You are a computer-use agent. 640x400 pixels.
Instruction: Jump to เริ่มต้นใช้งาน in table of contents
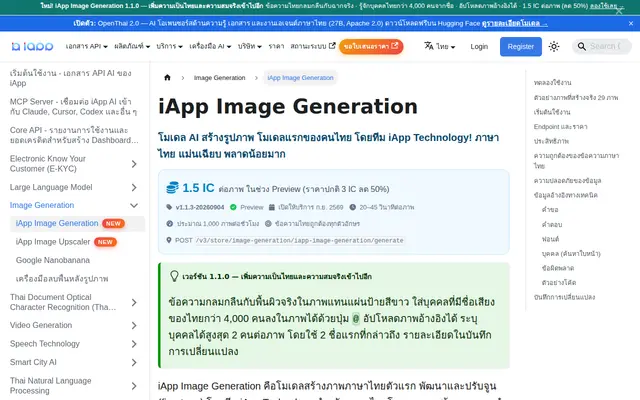pyautogui.click(x=552, y=112)
